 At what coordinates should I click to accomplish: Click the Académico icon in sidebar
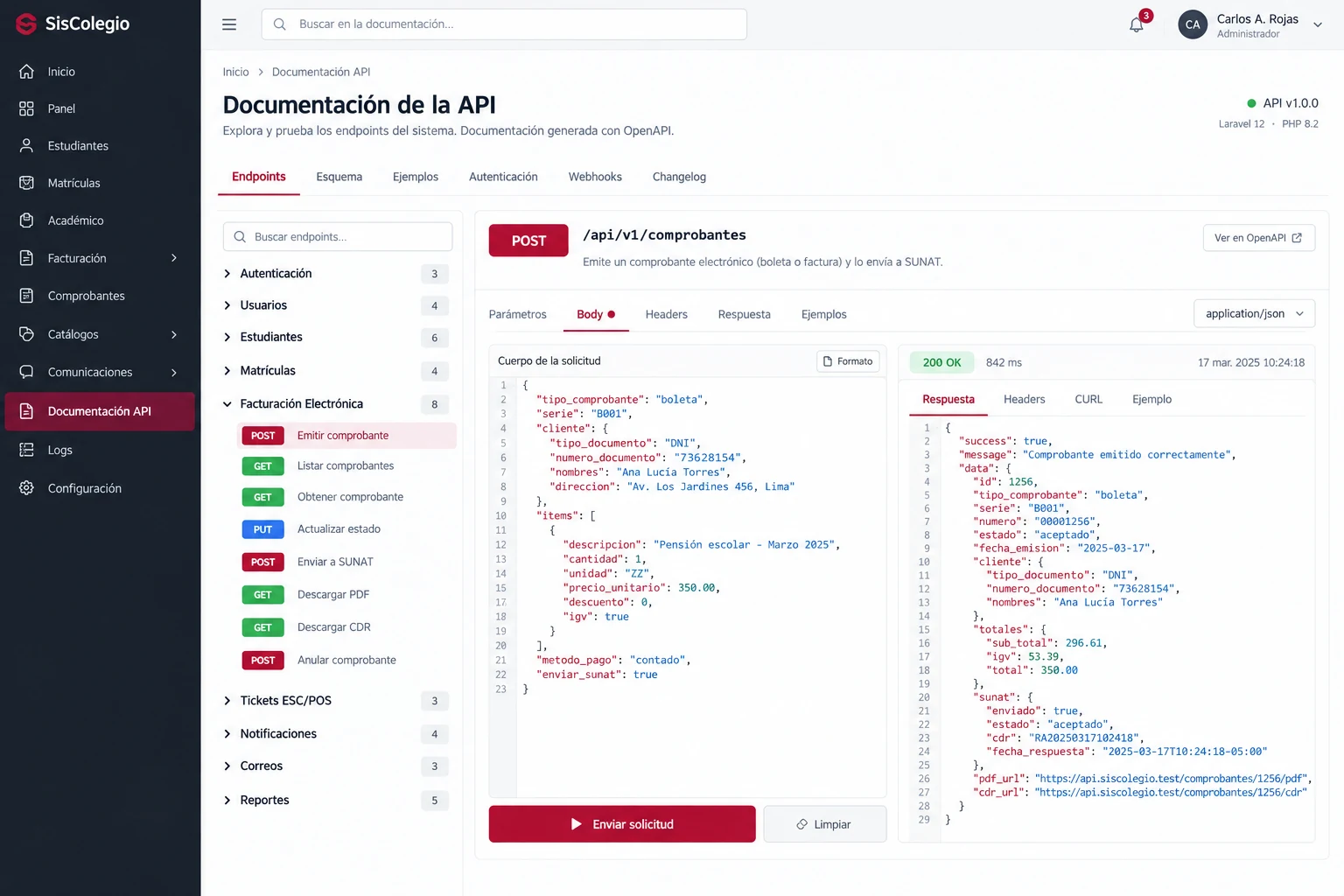[27, 220]
